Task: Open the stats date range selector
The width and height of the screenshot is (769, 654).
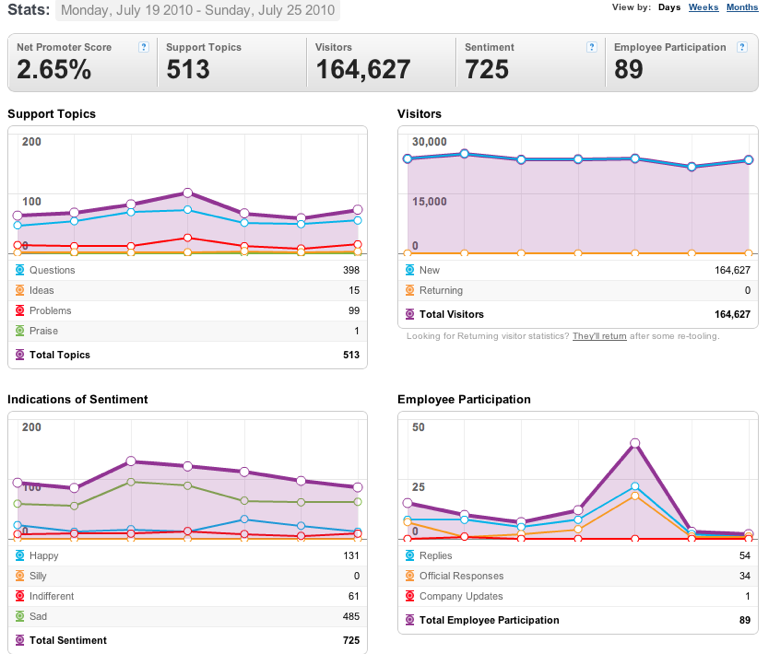Action: [x=198, y=10]
